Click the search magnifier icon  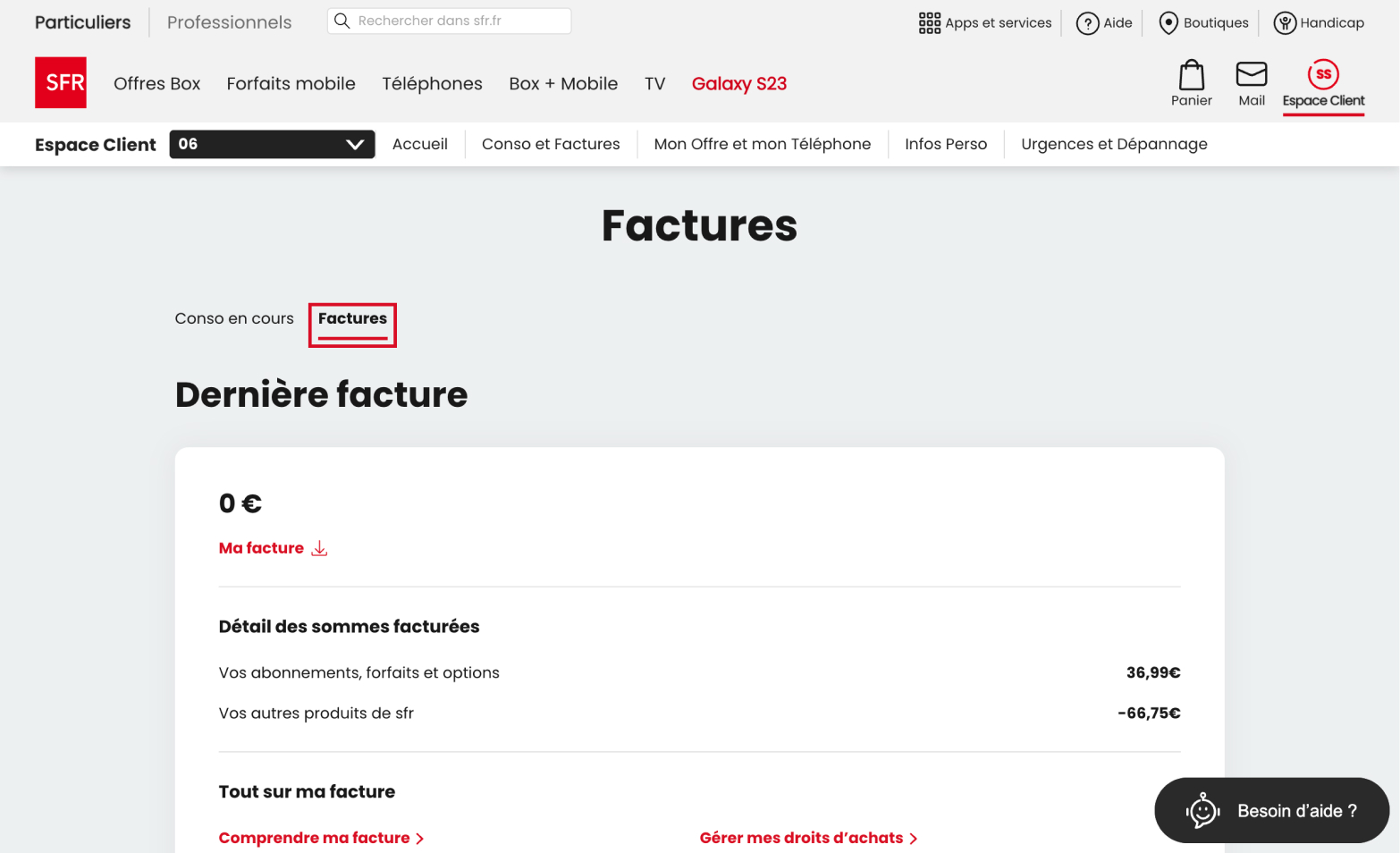pos(342,20)
